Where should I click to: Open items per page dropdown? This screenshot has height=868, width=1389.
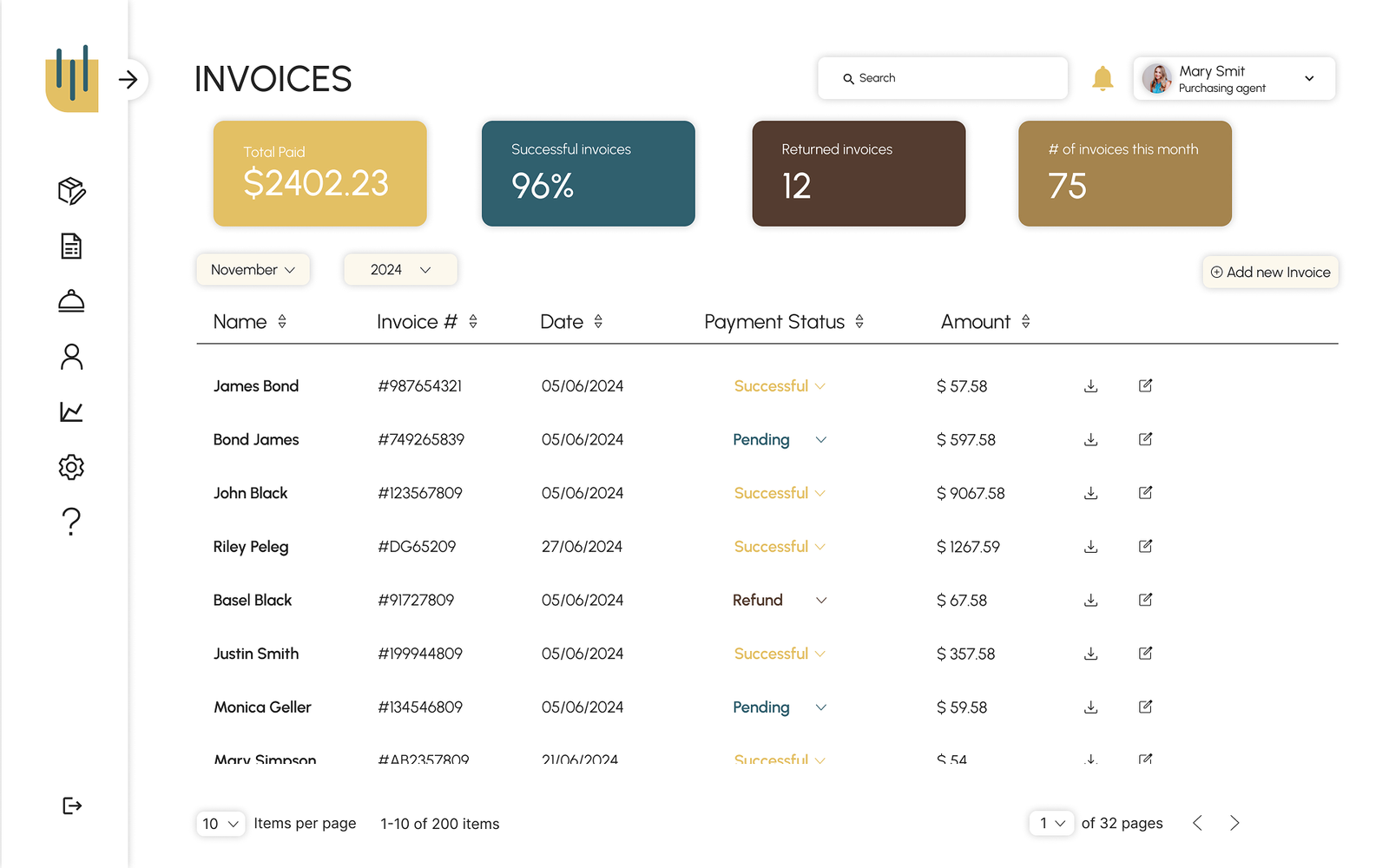221,824
